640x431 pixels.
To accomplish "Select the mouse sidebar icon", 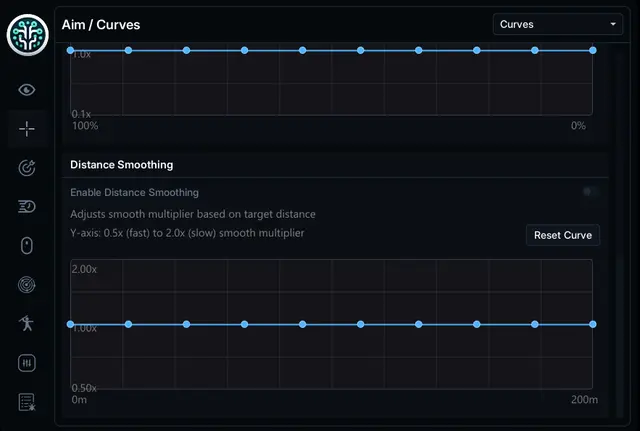I will click(27, 246).
